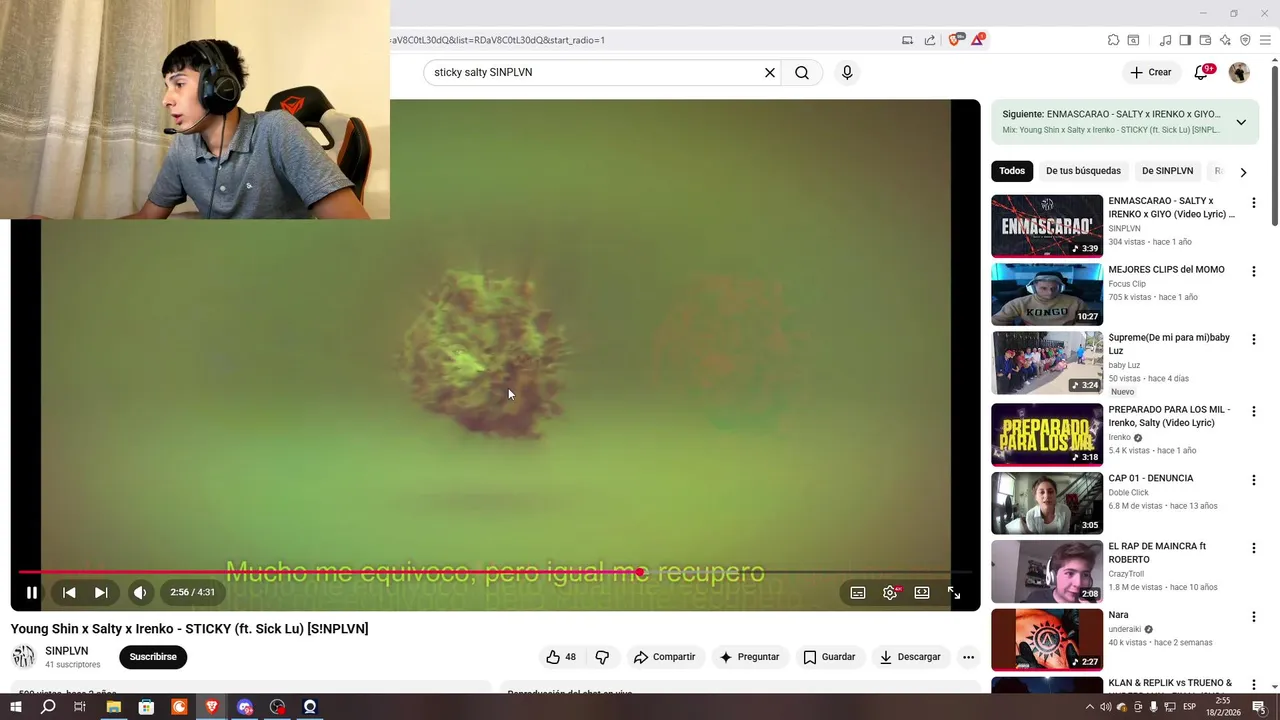
Task: Open the Crear menu
Action: click(1151, 72)
